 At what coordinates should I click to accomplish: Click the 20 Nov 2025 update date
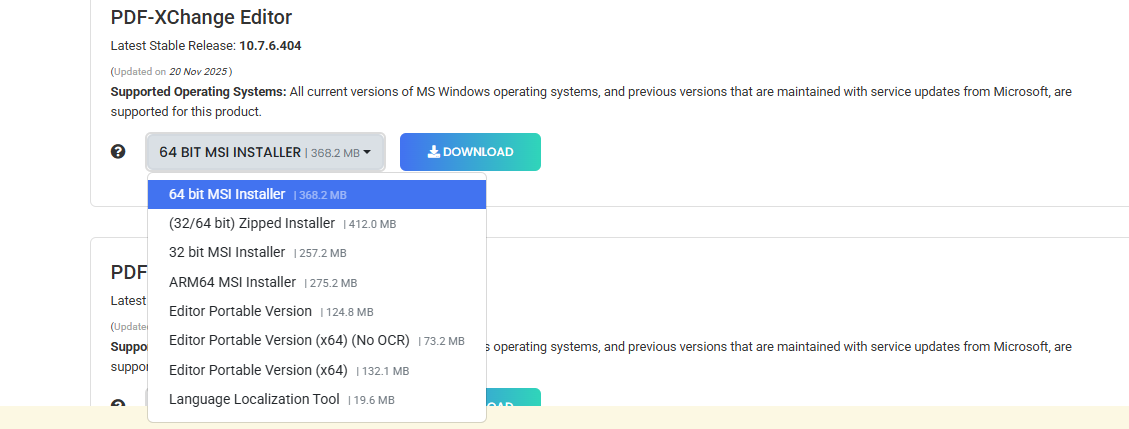(198, 72)
